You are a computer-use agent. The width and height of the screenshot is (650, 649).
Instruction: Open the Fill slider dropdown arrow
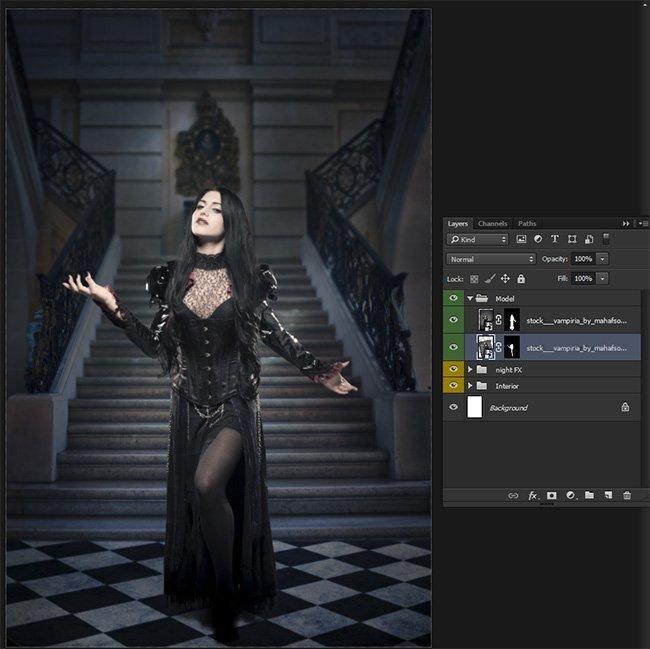602,278
